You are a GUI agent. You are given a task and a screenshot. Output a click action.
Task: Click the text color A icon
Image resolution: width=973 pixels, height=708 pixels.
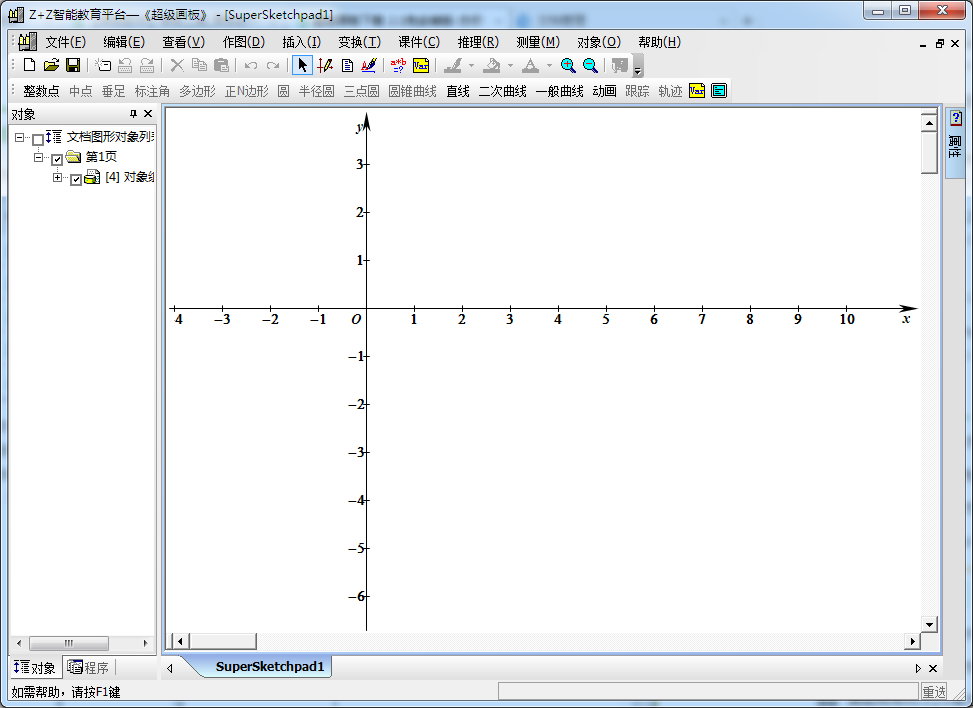530,65
